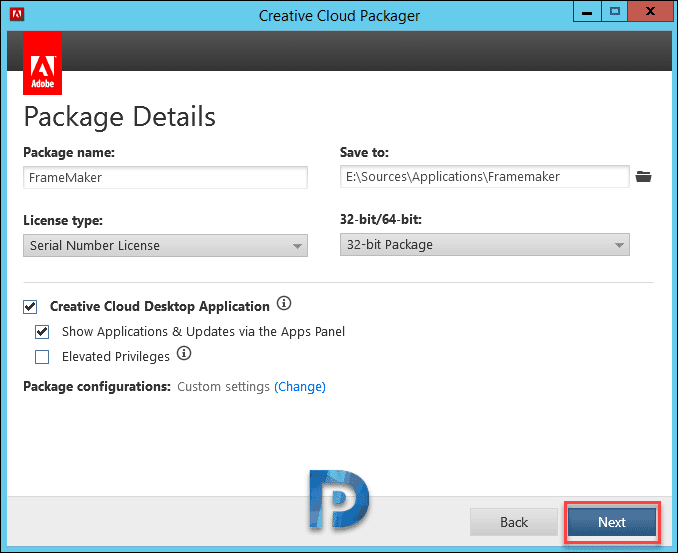Image resolution: width=678 pixels, height=553 pixels.
Task: Open info icon next to Elevated Privileges
Action: click(x=184, y=353)
